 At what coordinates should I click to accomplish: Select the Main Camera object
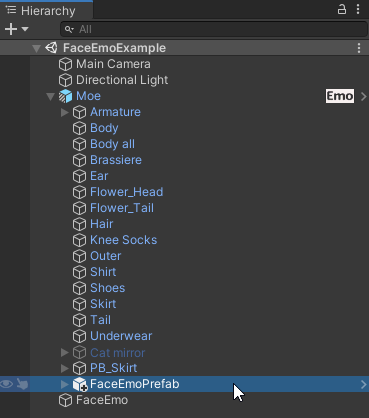coord(113,64)
